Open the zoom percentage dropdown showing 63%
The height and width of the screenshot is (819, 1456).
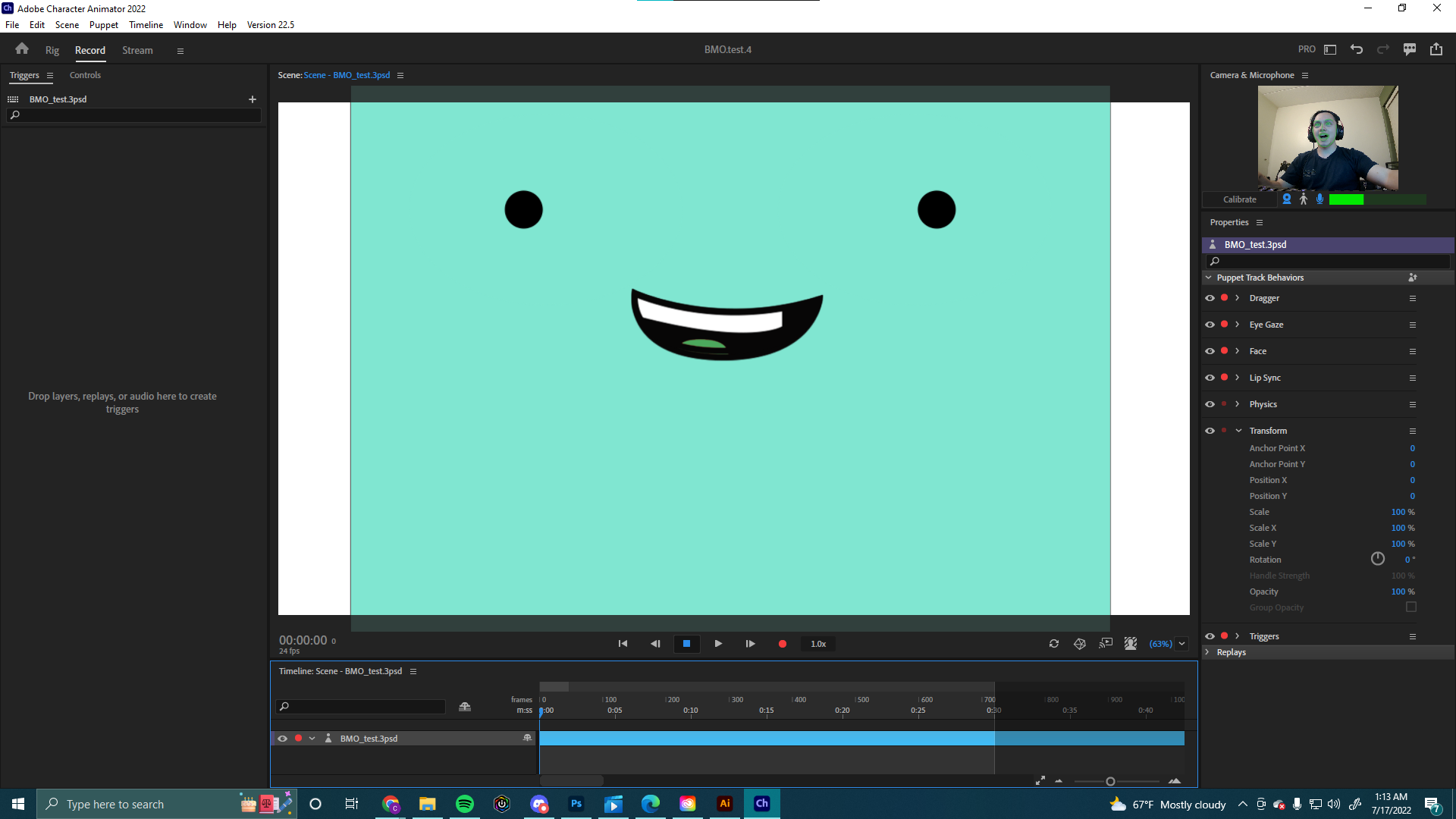point(1180,643)
